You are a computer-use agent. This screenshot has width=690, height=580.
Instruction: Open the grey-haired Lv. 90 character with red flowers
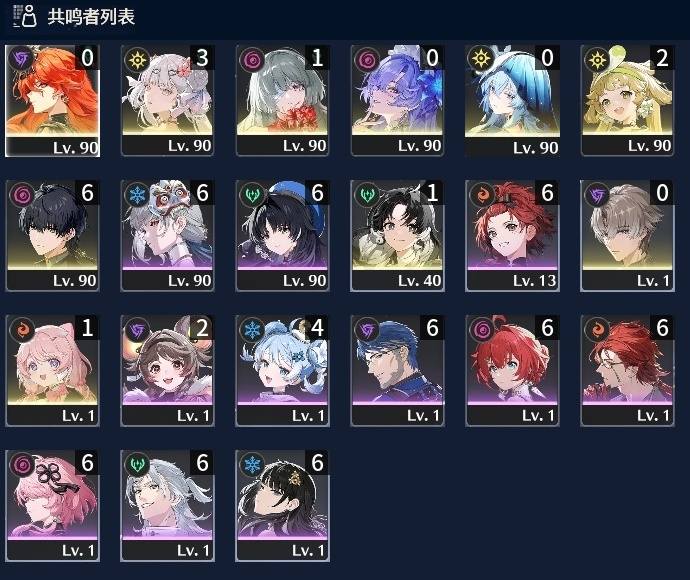pos(282,100)
